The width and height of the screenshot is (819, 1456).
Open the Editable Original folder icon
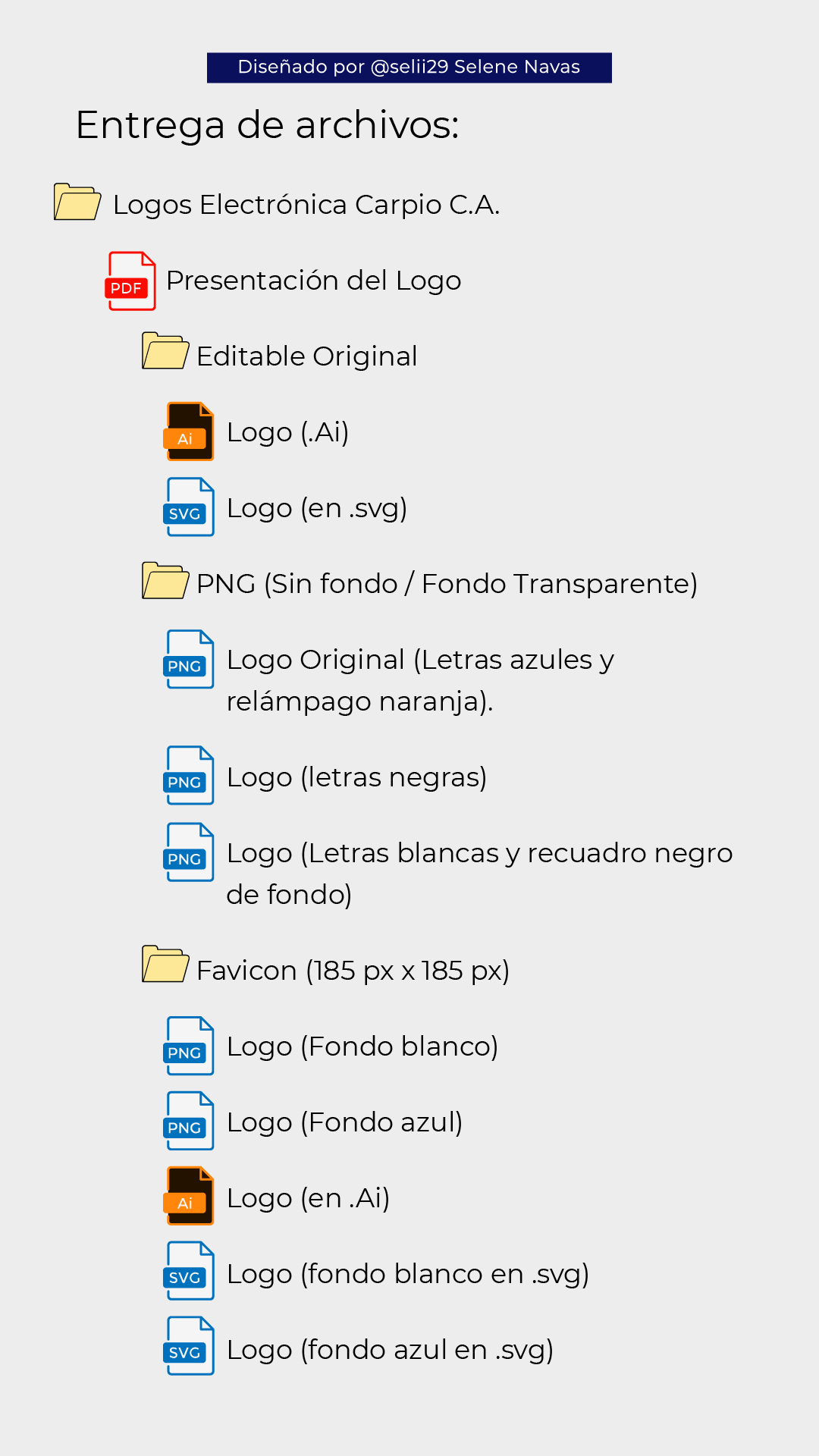[165, 350]
